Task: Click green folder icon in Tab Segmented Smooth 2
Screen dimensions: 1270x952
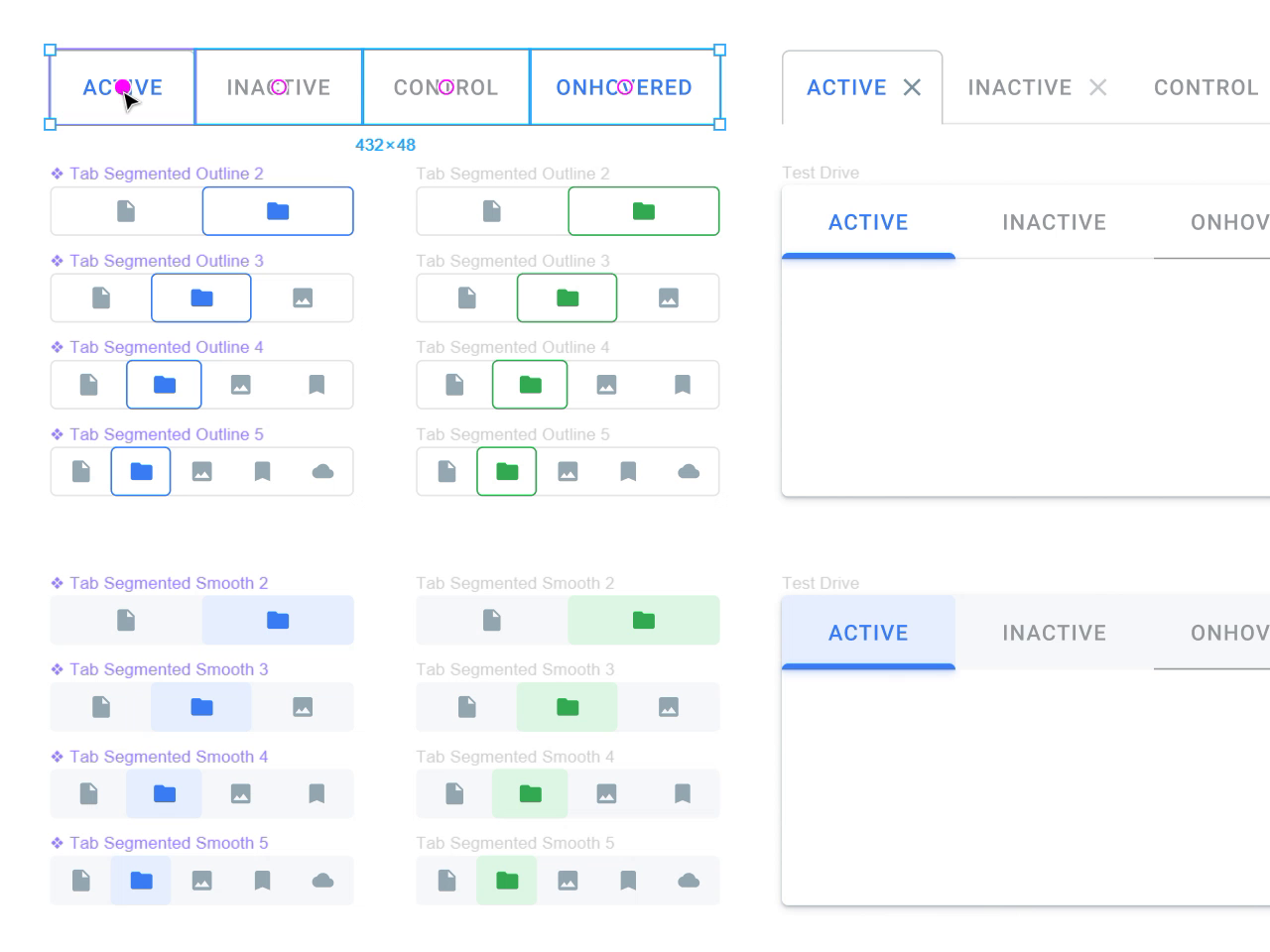Action: pyautogui.click(x=644, y=620)
